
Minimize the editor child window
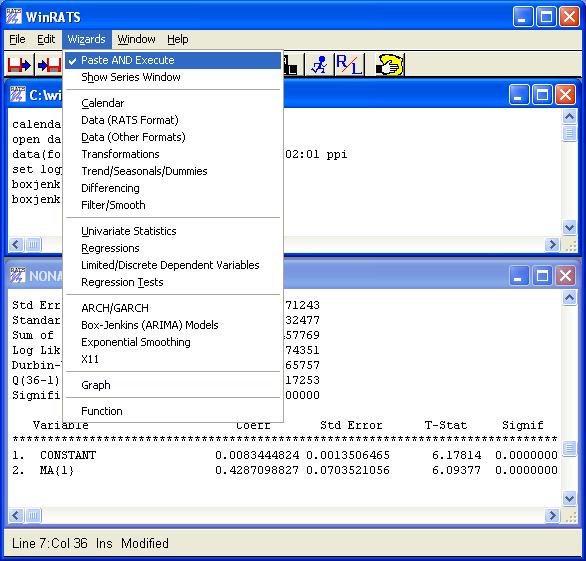(519, 95)
